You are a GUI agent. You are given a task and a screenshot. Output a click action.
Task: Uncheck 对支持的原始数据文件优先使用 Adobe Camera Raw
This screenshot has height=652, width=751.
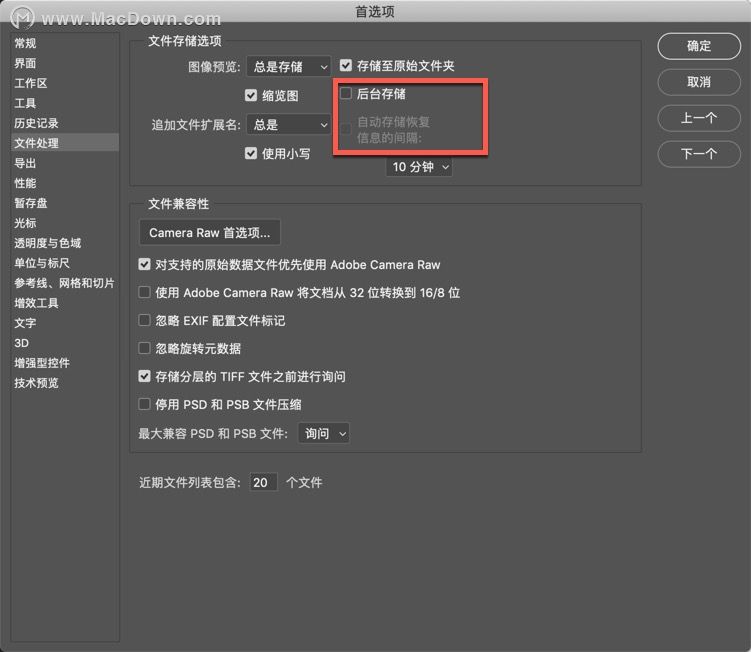coord(144,264)
